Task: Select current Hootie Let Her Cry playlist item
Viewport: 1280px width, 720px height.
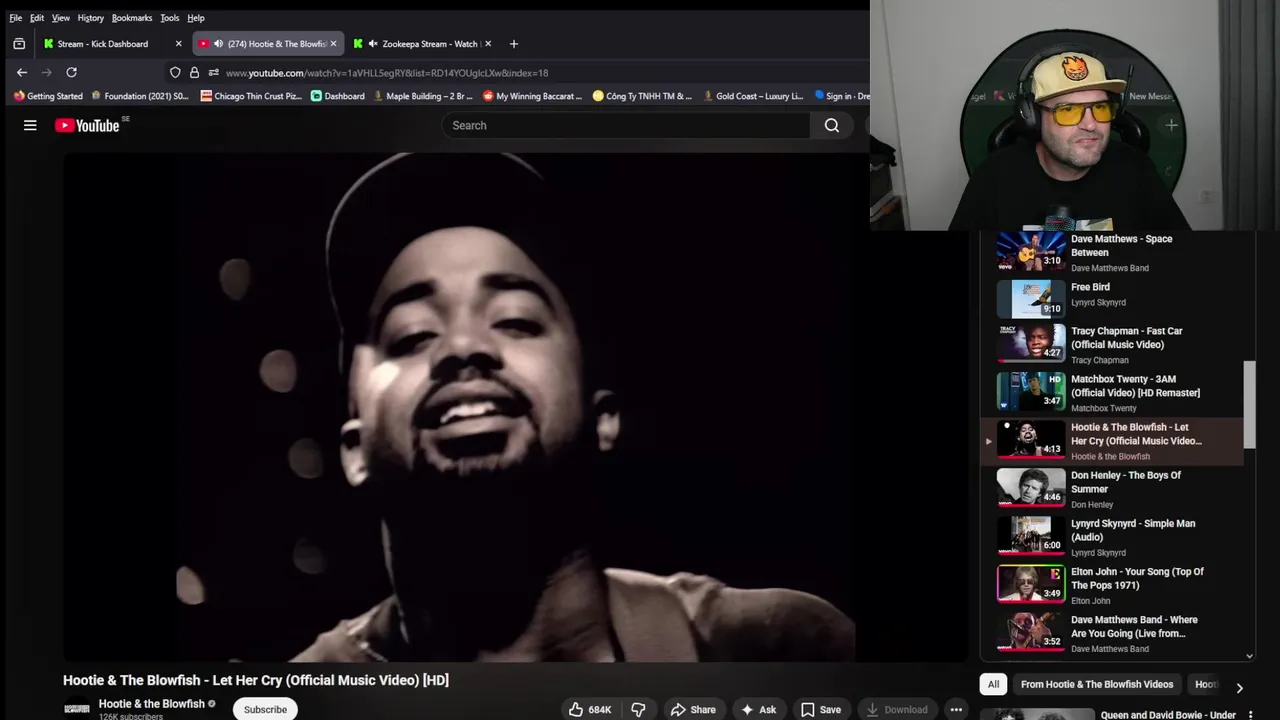Action: coord(1110,440)
